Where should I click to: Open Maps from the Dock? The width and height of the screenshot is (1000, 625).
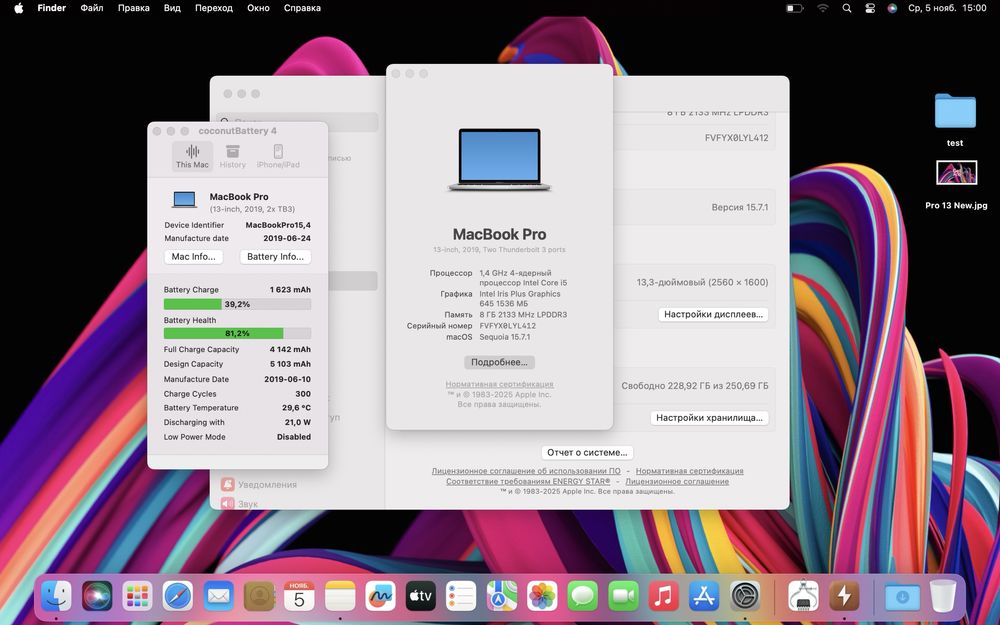[x=502, y=596]
